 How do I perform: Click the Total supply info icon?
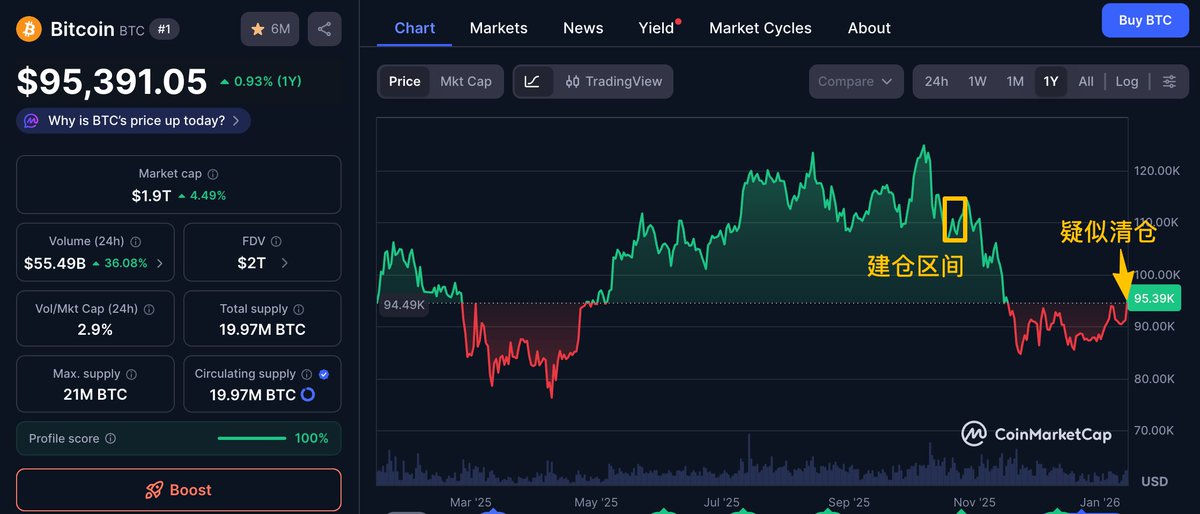pos(298,309)
